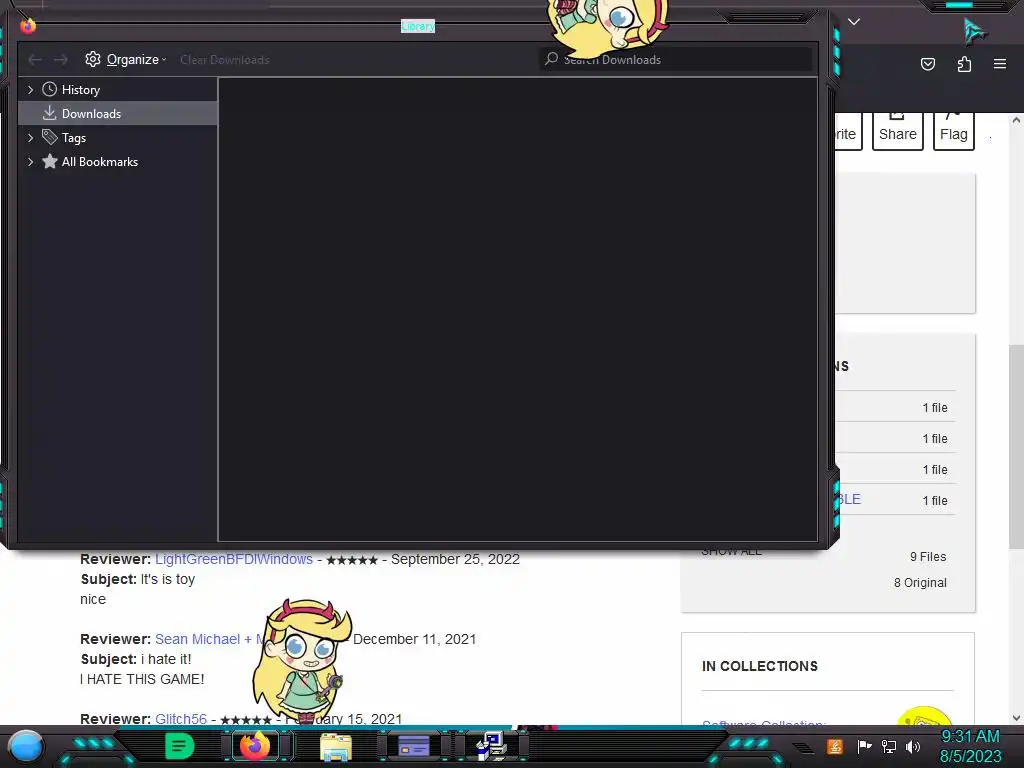Go back in Library navigation
1024x768 pixels.
tap(35, 59)
